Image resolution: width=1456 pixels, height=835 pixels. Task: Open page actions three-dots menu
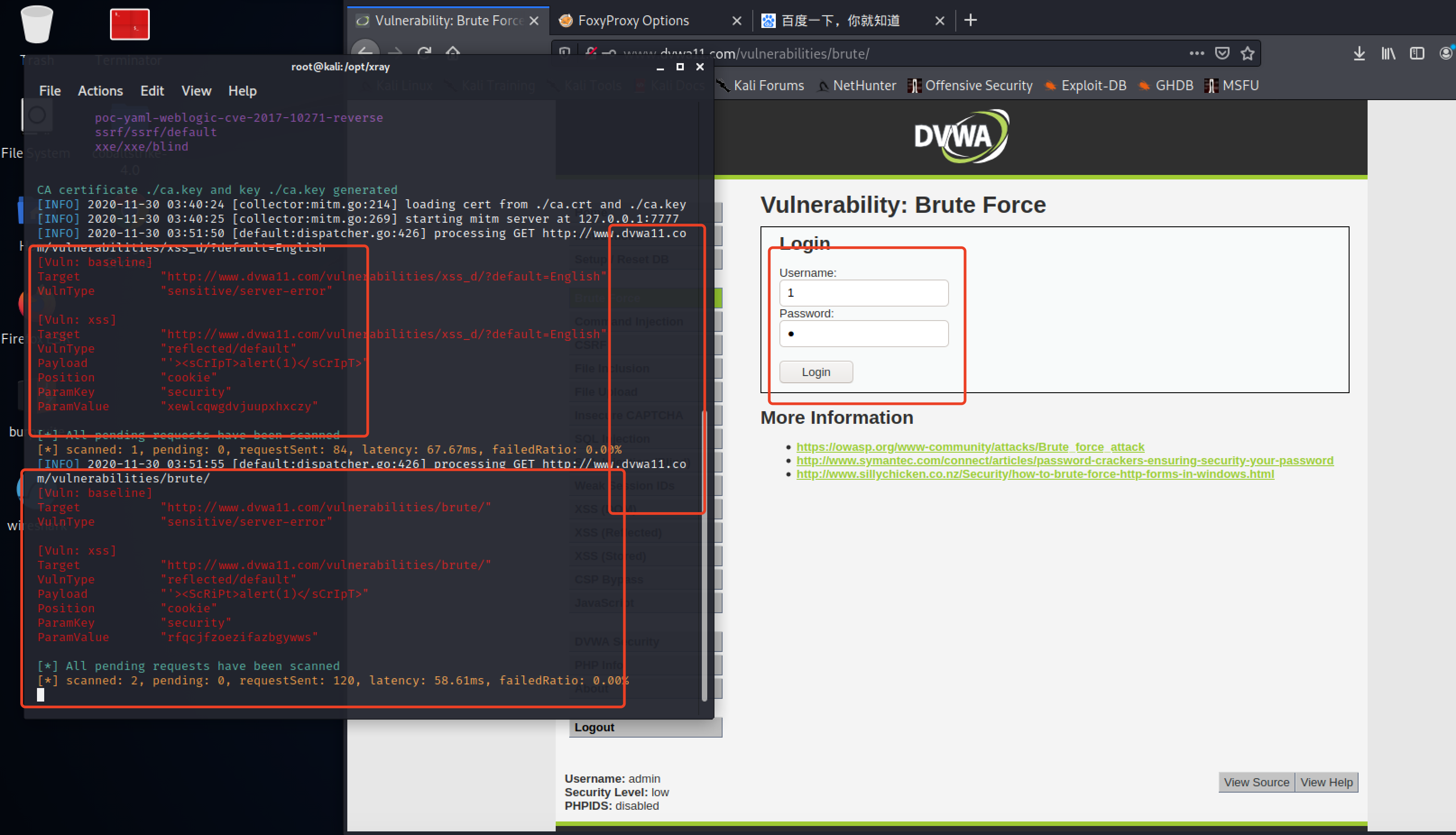[x=1196, y=53]
